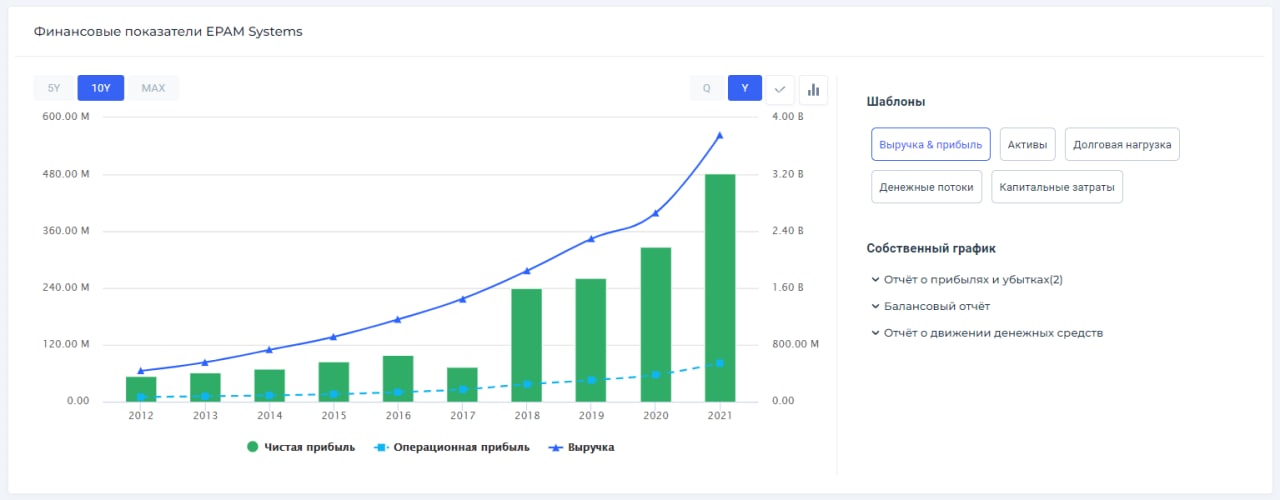Click the 2020 net profit bar
The height and width of the screenshot is (500, 1280).
[656, 325]
